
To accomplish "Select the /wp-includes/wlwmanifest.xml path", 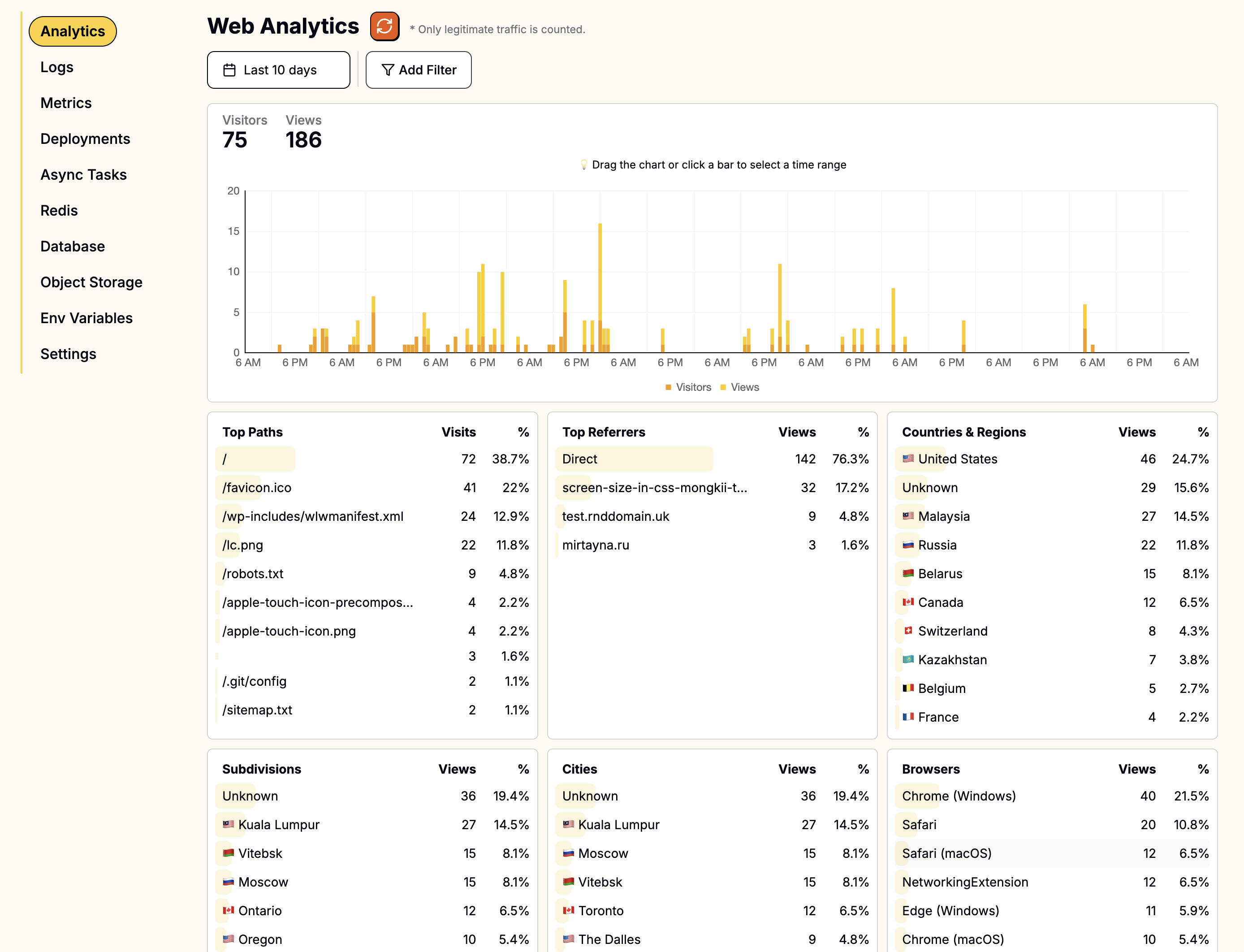I will 373,516.
